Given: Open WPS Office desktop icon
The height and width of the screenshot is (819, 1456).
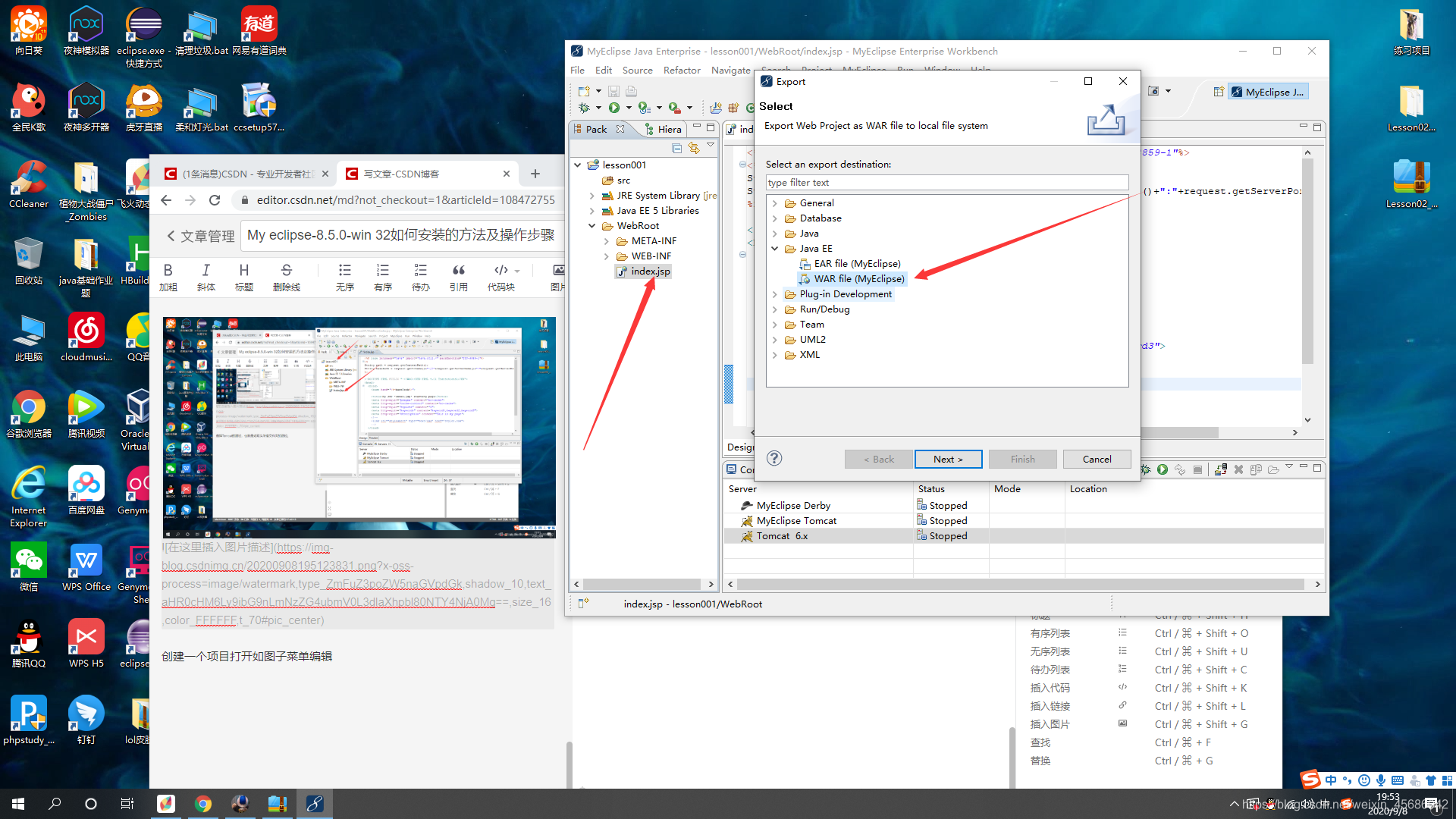Looking at the screenshot, I should [x=86, y=567].
